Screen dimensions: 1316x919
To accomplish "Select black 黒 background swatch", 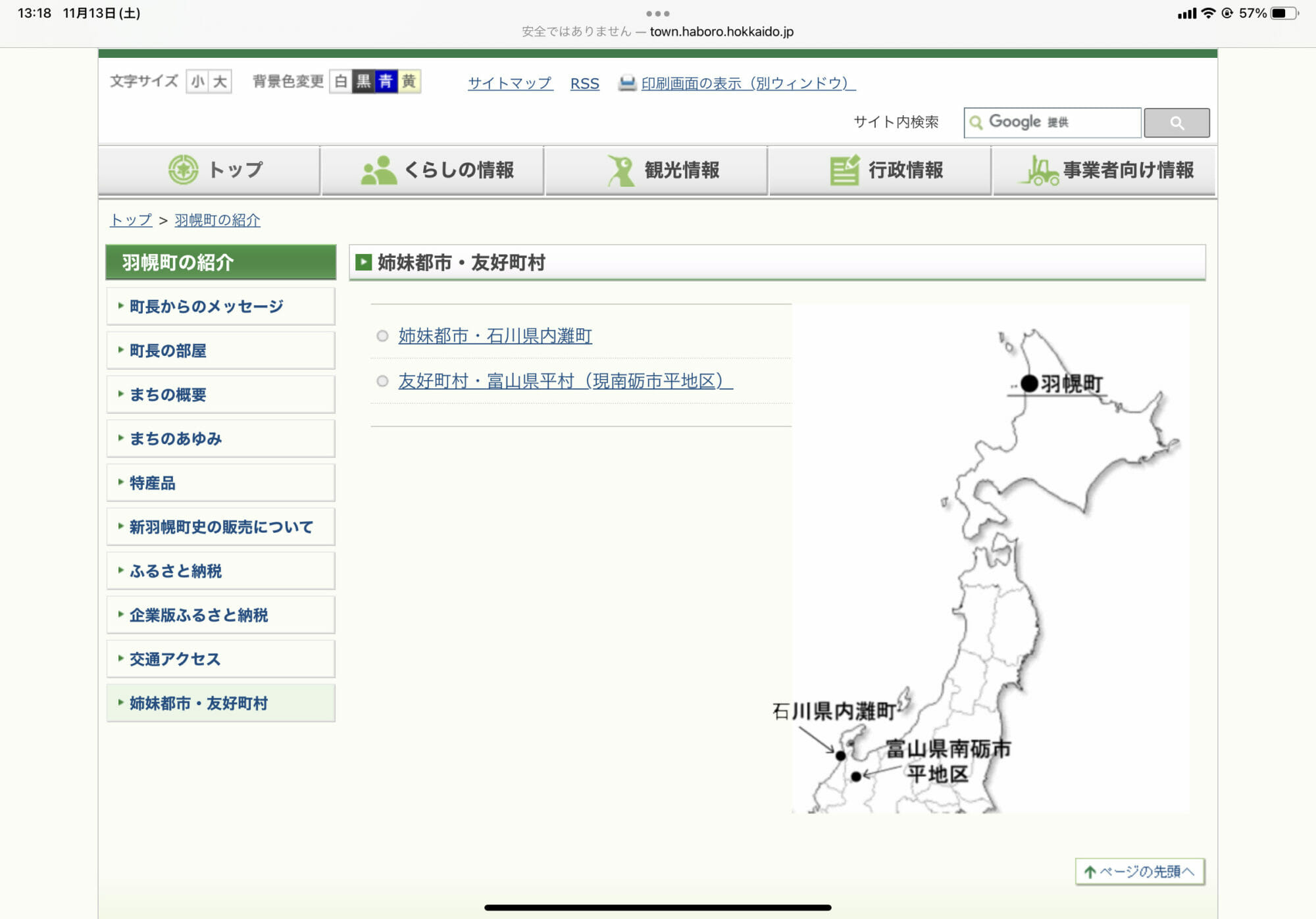I will [x=363, y=82].
